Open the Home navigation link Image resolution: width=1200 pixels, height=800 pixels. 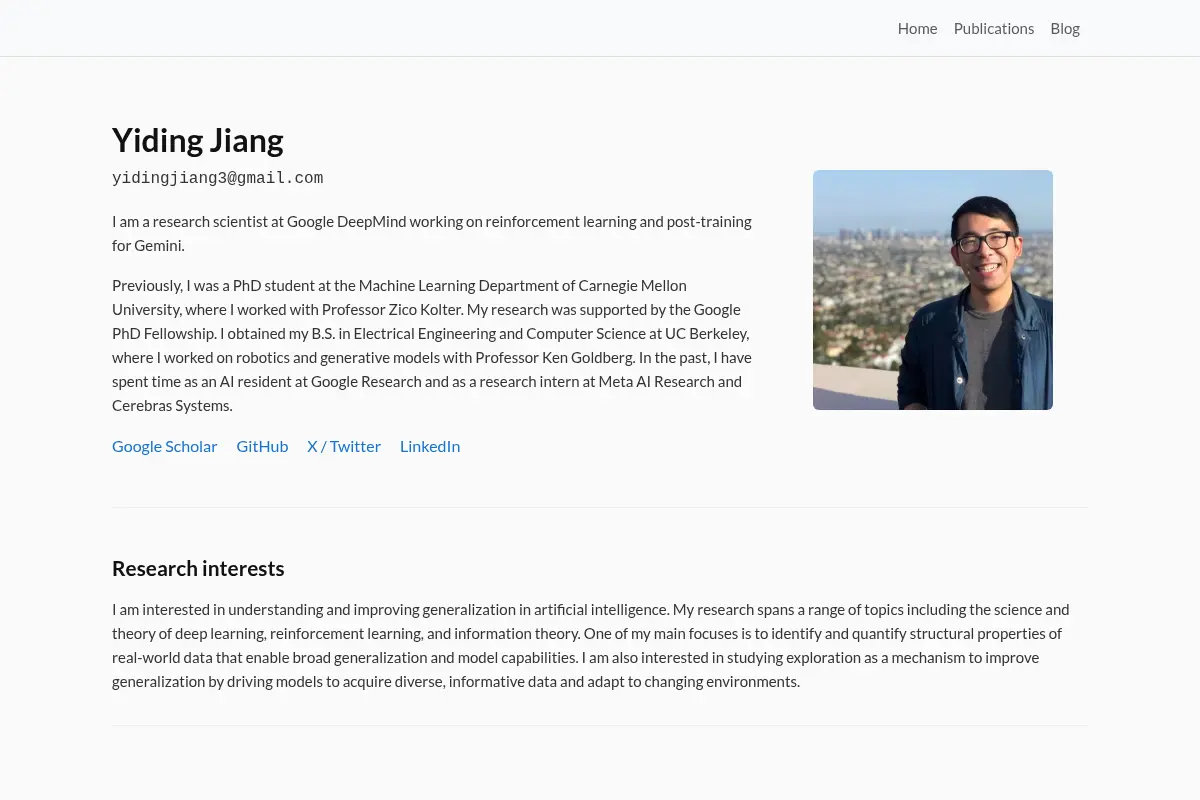tap(917, 28)
